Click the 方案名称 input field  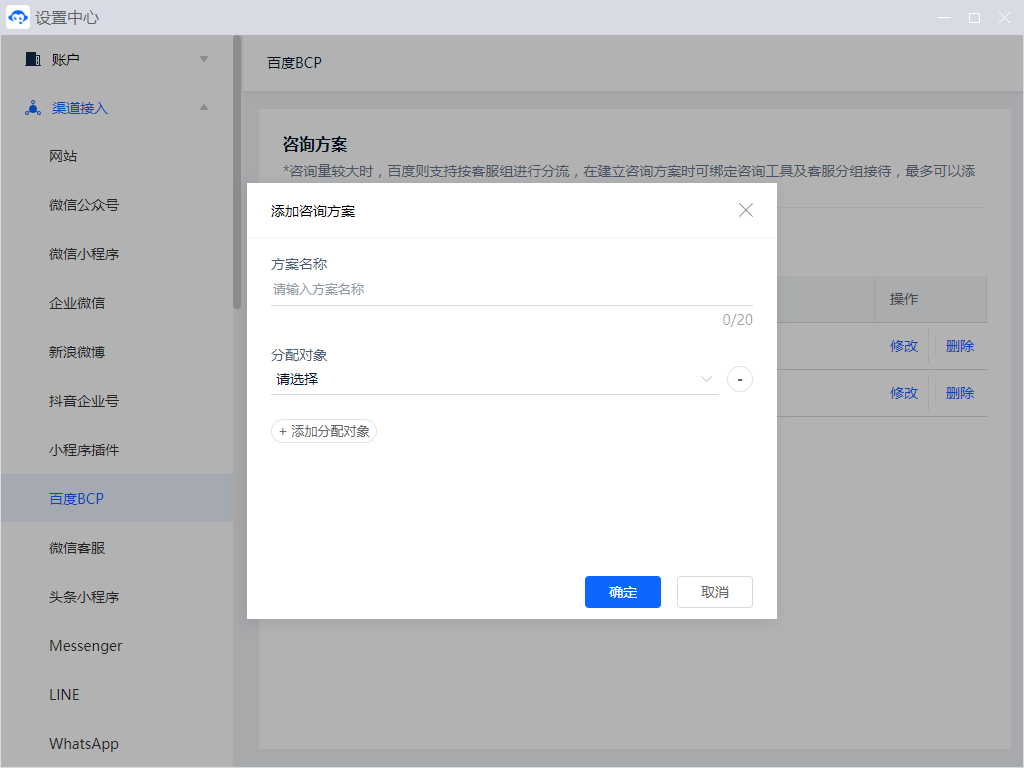511,289
